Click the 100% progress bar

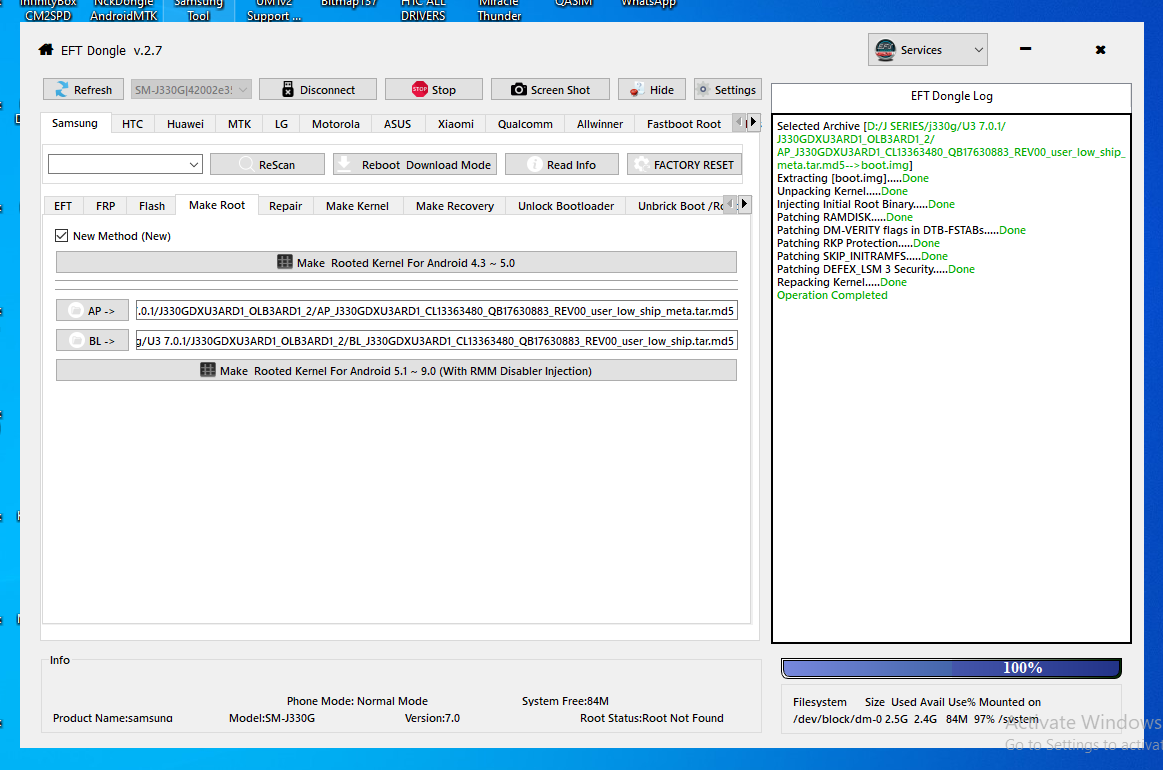[x=951, y=668]
